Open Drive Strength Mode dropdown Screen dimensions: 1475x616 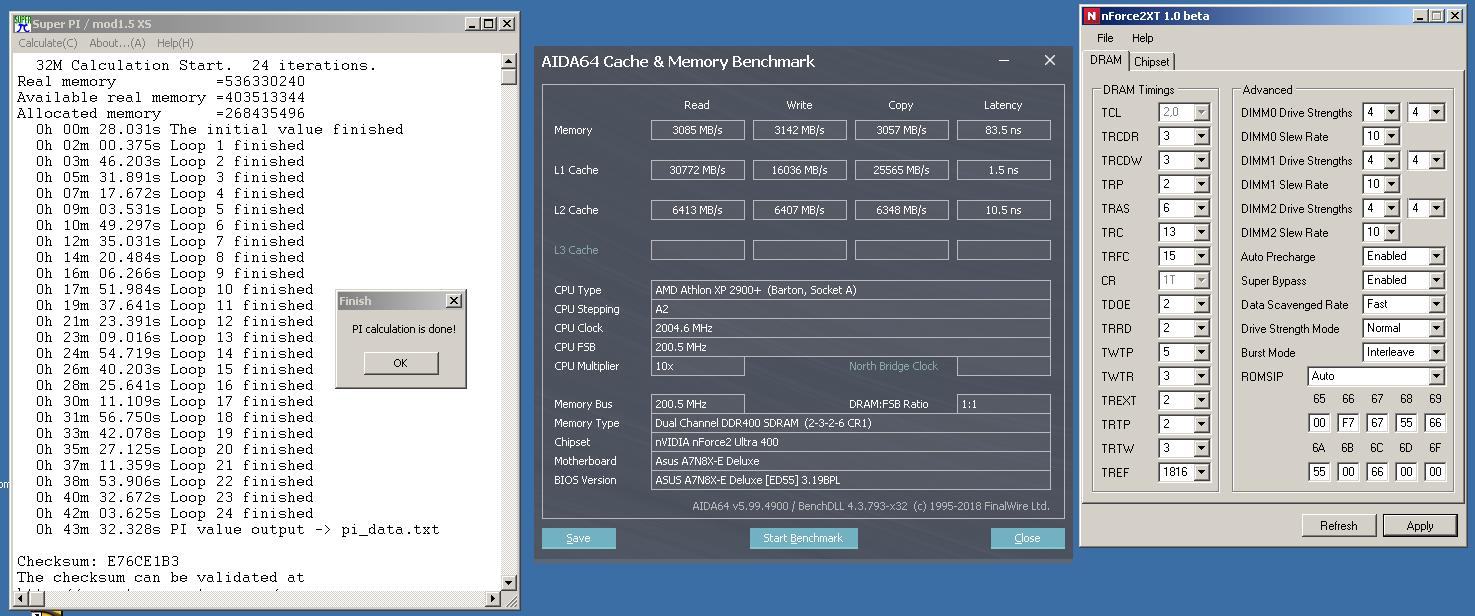pos(1436,328)
